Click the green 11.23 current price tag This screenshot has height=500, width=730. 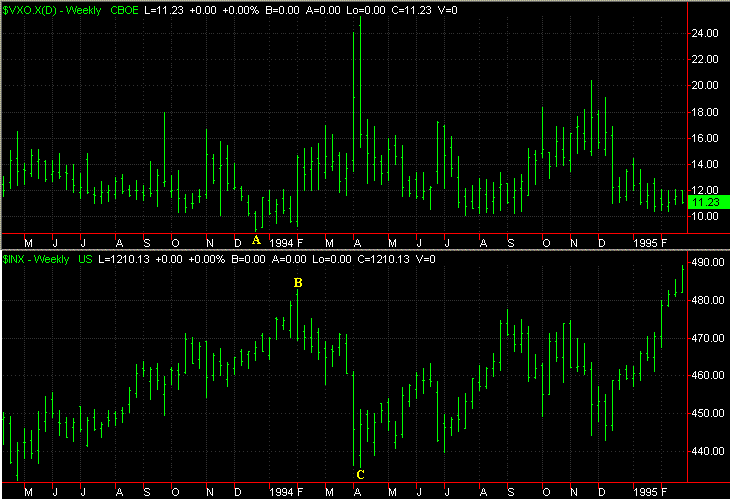click(x=706, y=201)
